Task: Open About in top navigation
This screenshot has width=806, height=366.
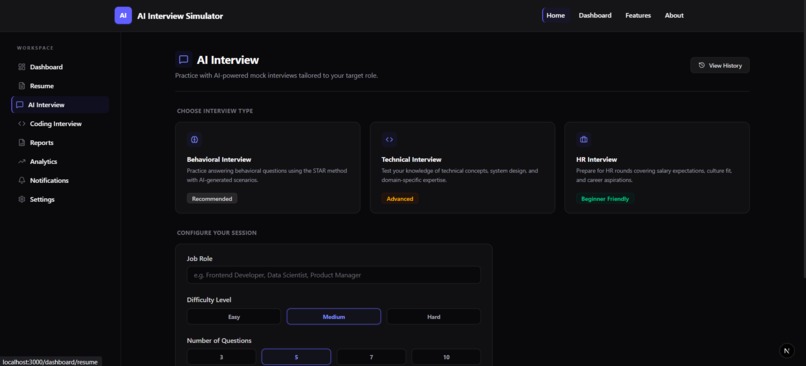Action: coord(674,15)
